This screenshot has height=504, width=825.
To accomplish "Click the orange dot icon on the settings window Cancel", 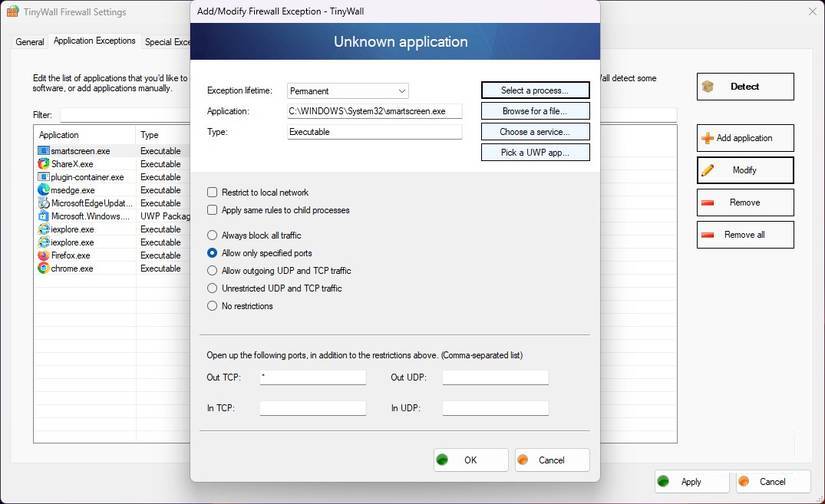I will [x=743, y=481].
